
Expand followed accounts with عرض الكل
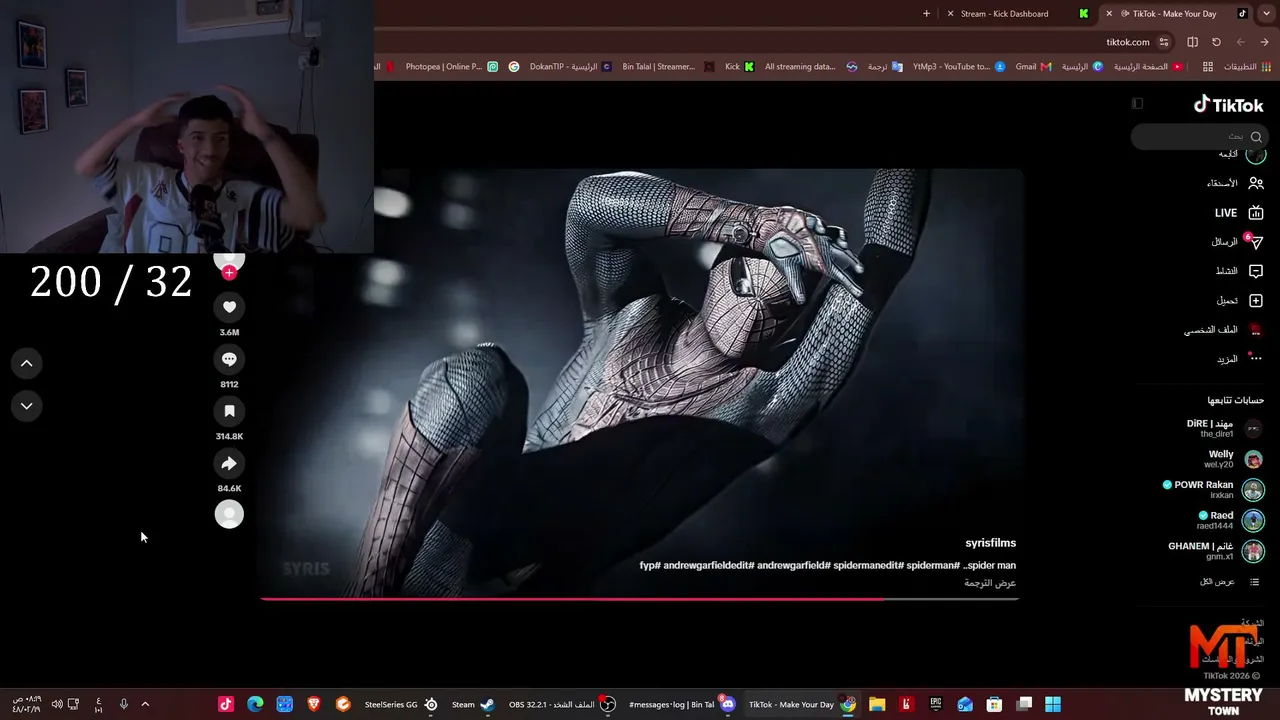[x=1230, y=582]
